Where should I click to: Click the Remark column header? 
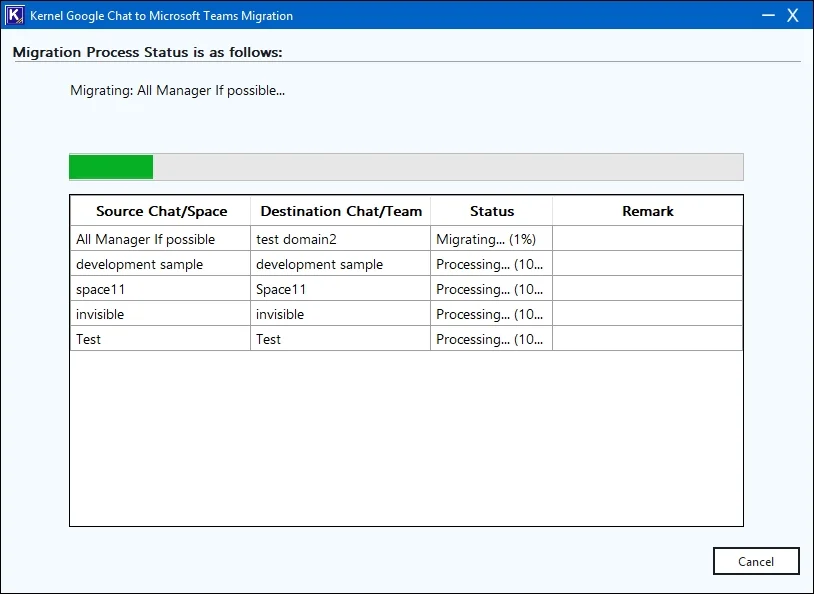pos(647,211)
